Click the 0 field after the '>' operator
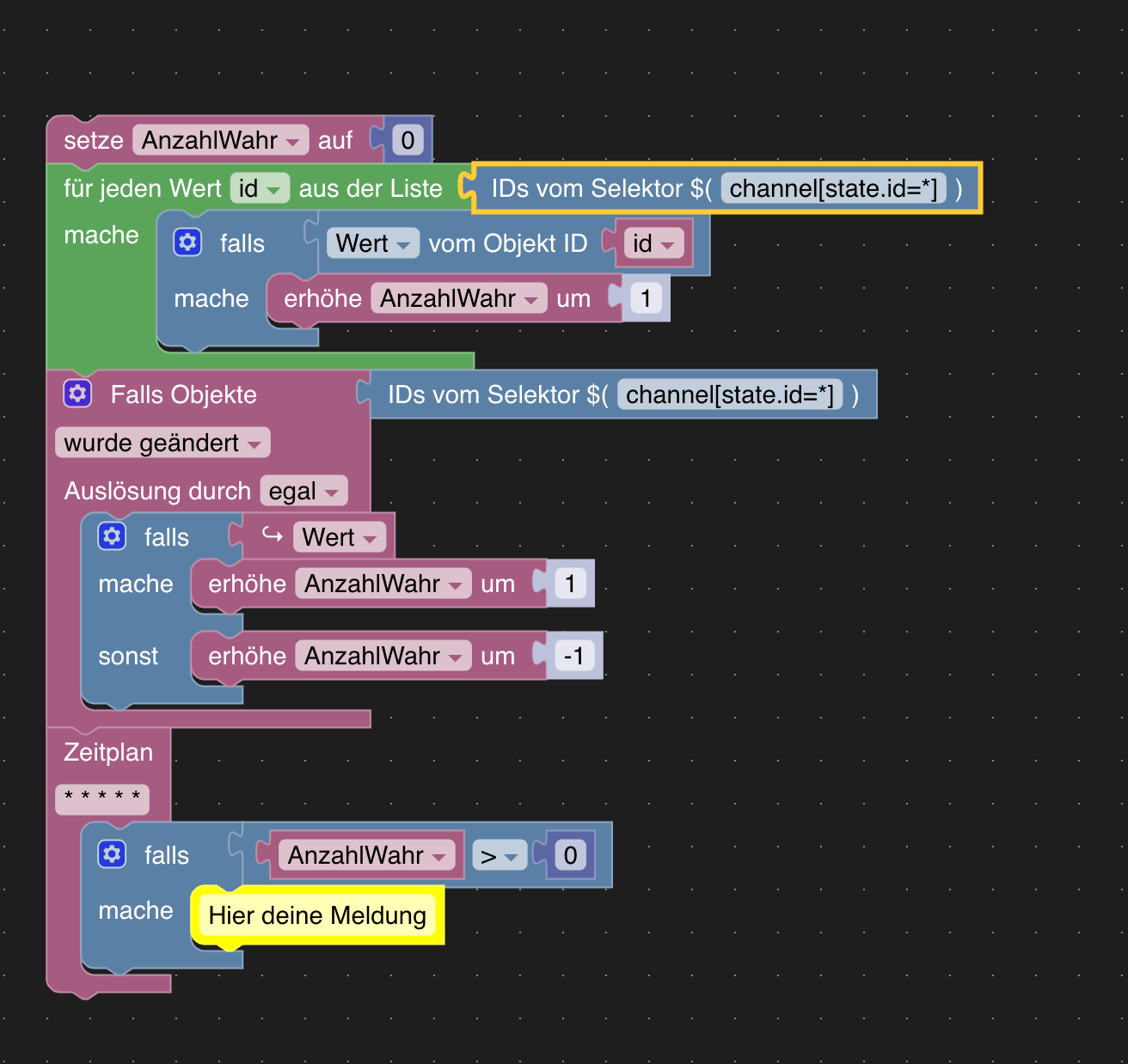The height and width of the screenshot is (1064, 1128). pos(570,855)
